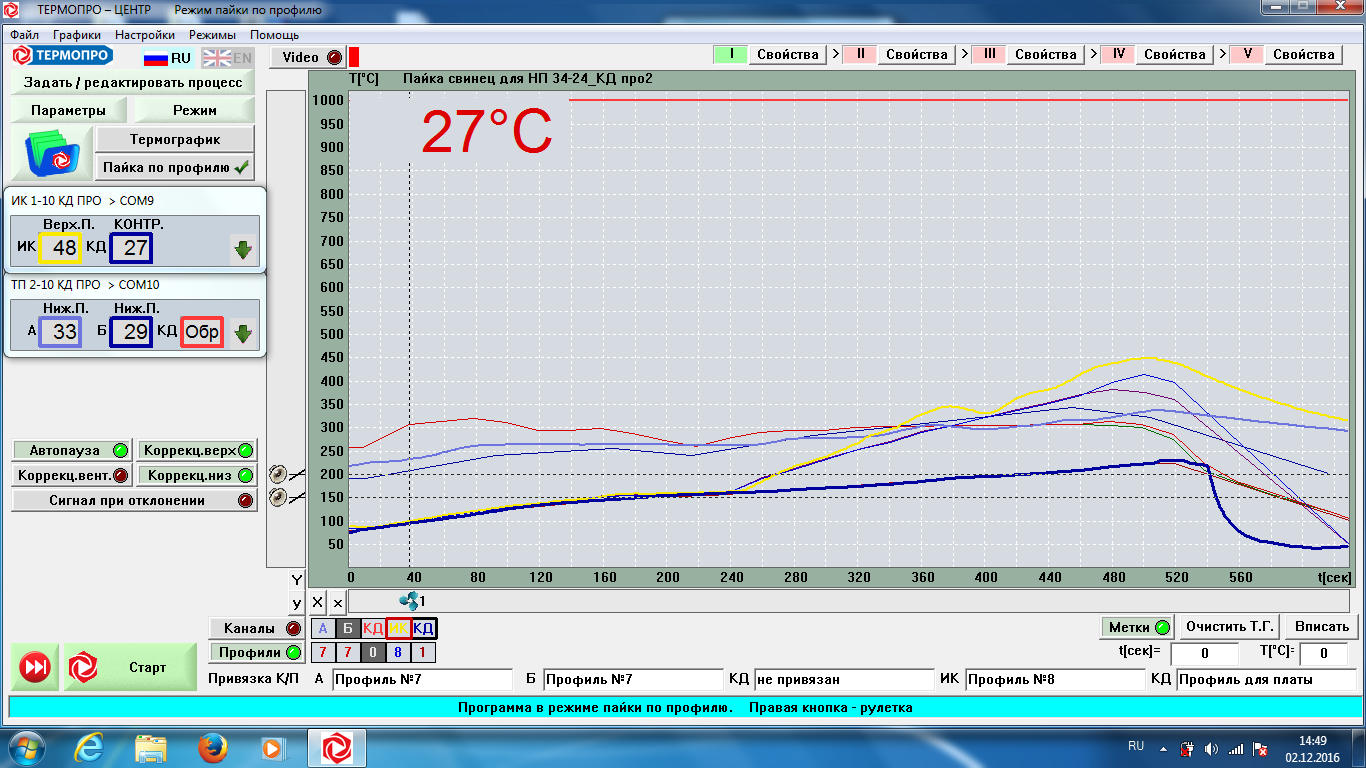Click the volume icon in system tray

coord(1212,748)
